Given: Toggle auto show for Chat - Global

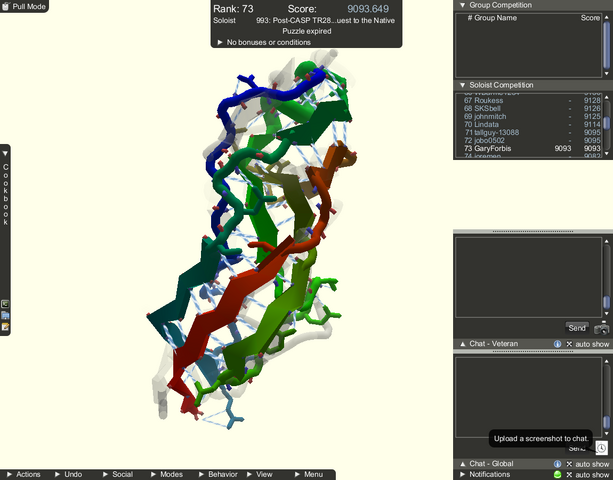Looking at the screenshot, I should [588, 464].
